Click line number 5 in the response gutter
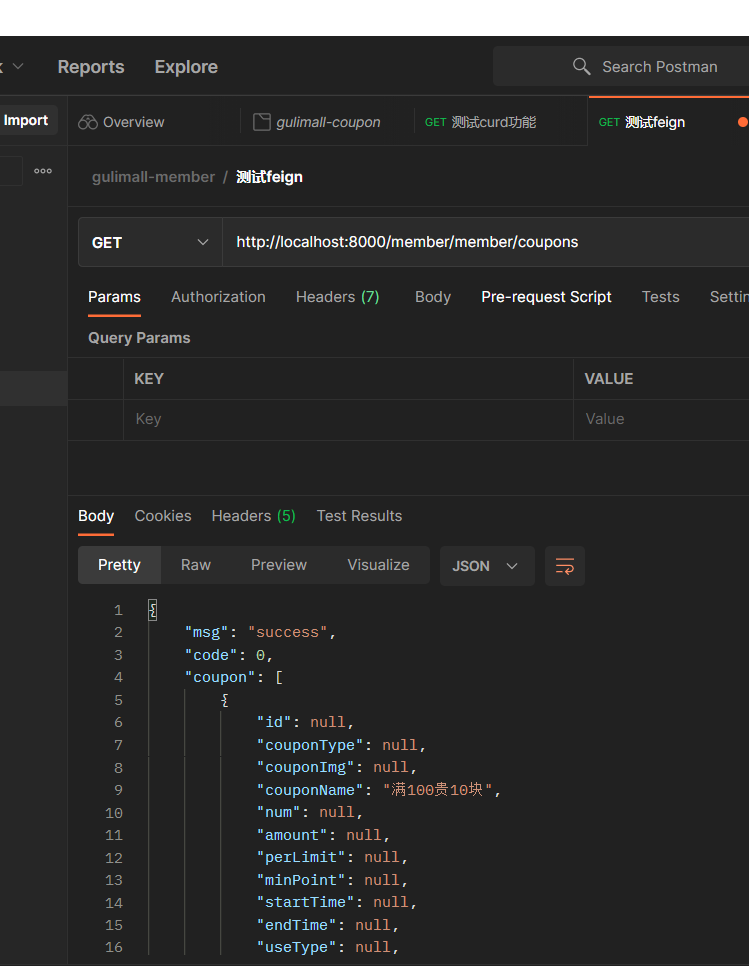This screenshot has height=966, width=749. 118,700
